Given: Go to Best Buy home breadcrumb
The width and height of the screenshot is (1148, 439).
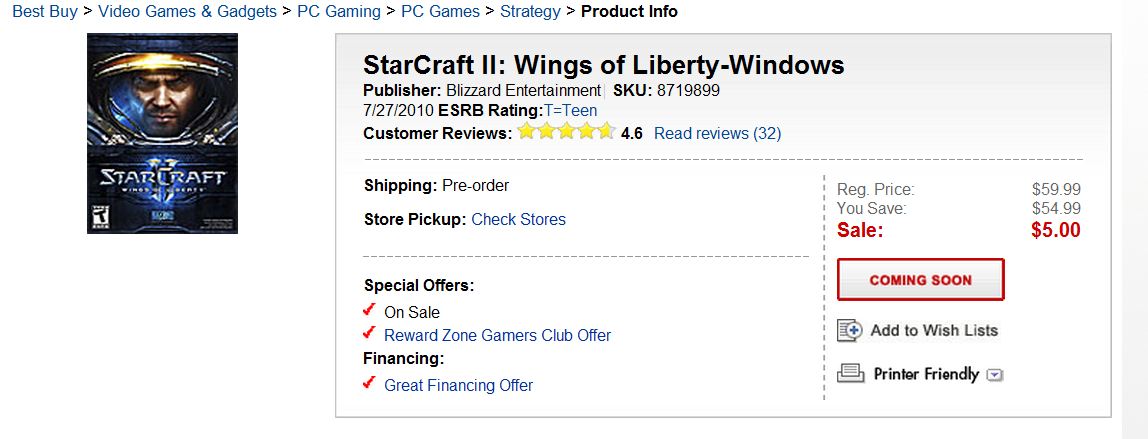Looking at the screenshot, I should [44, 12].
